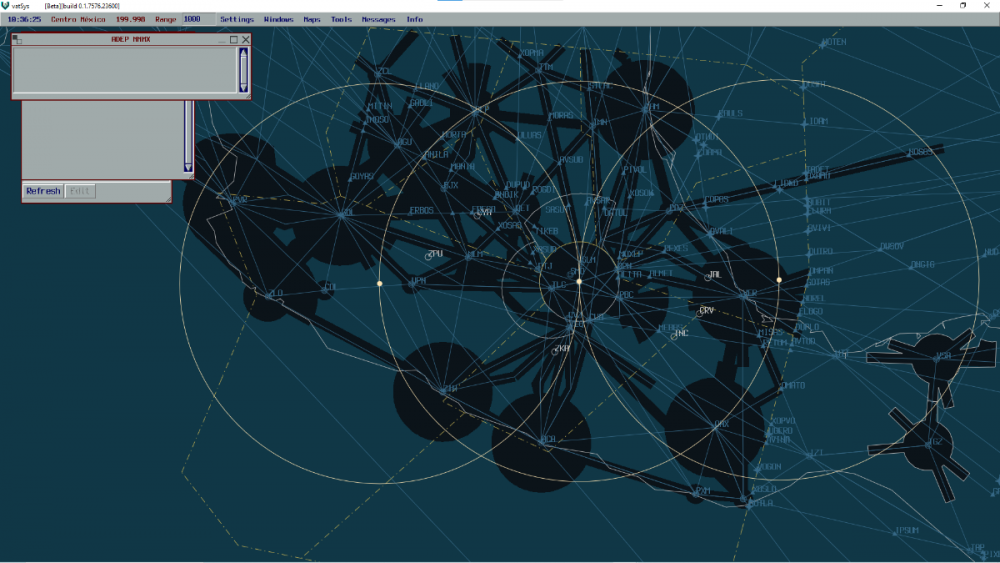
Task: Click the ADEP MMMX scrollbar up arrow
Action: click(243, 52)
